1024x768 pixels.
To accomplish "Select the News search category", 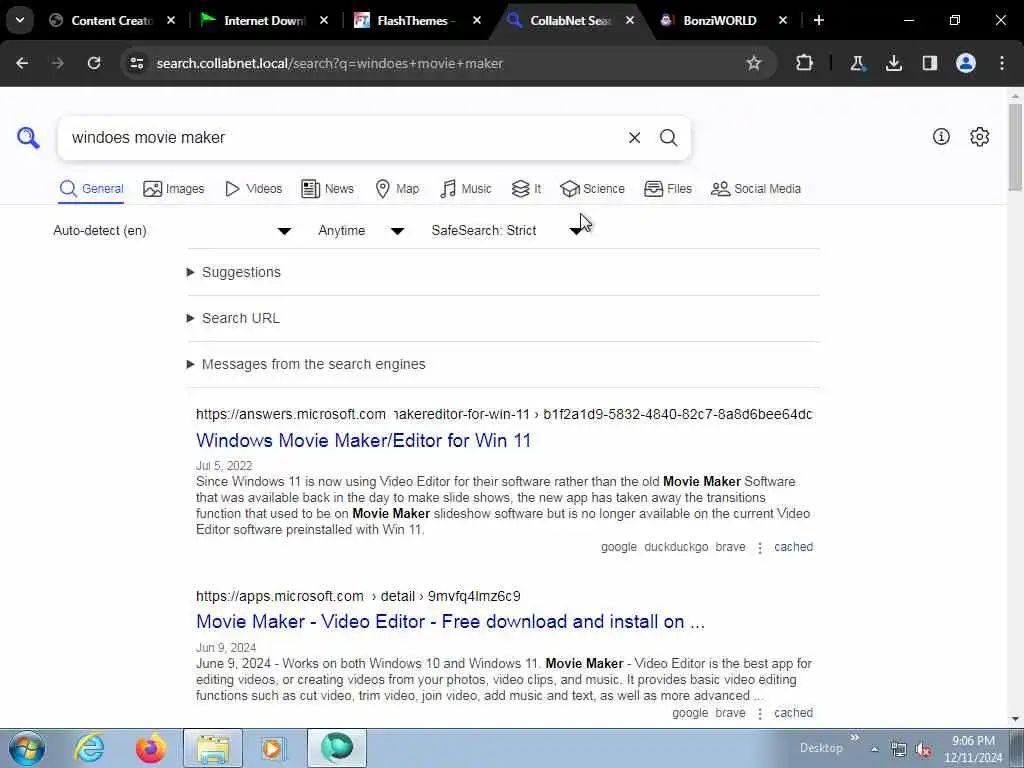I will tap(327, 189).
